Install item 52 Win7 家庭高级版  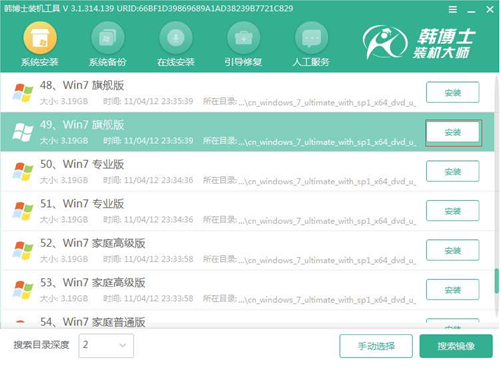pos(453,250)
